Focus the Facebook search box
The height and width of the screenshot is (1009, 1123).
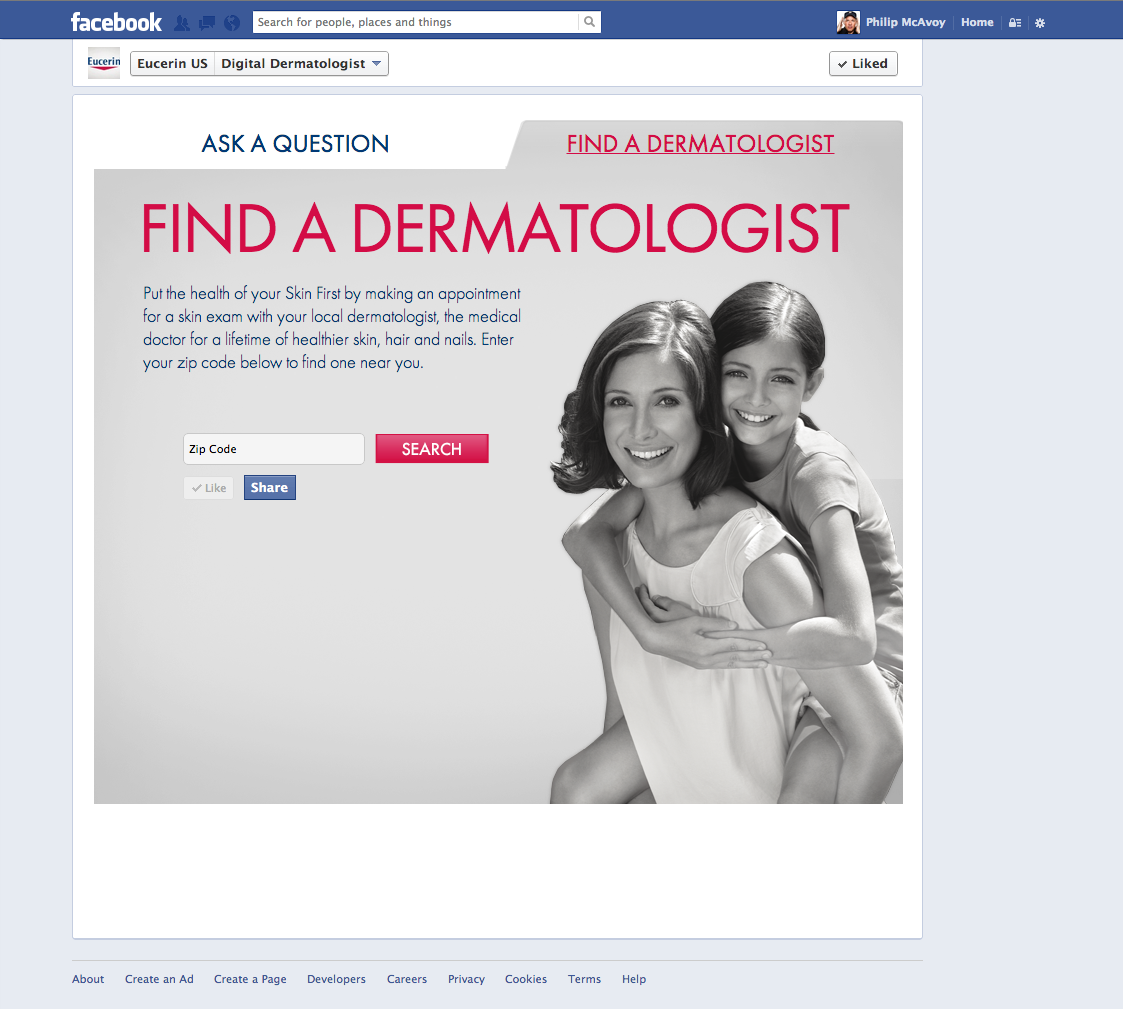(x=415, y=22)
